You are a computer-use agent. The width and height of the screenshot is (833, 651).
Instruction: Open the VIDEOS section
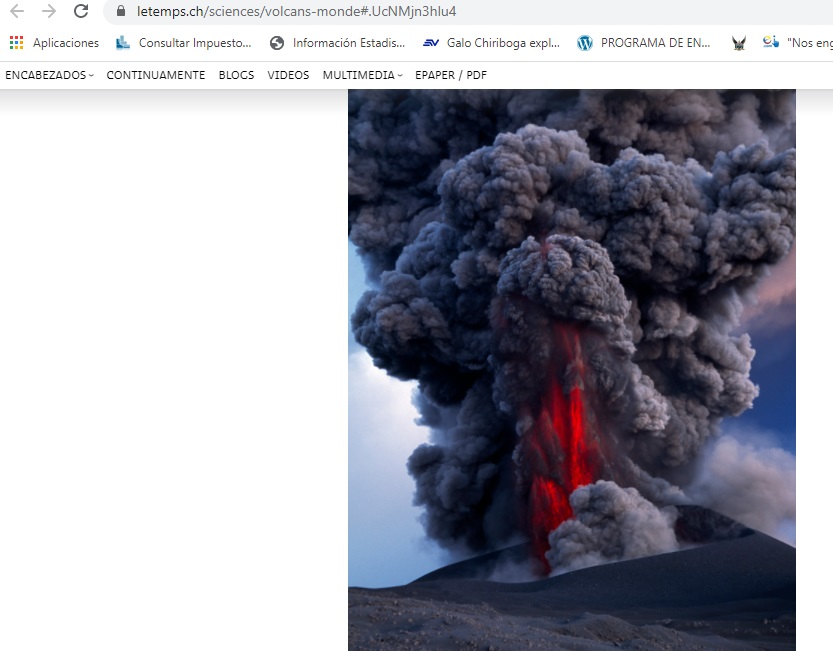(288, 75)
